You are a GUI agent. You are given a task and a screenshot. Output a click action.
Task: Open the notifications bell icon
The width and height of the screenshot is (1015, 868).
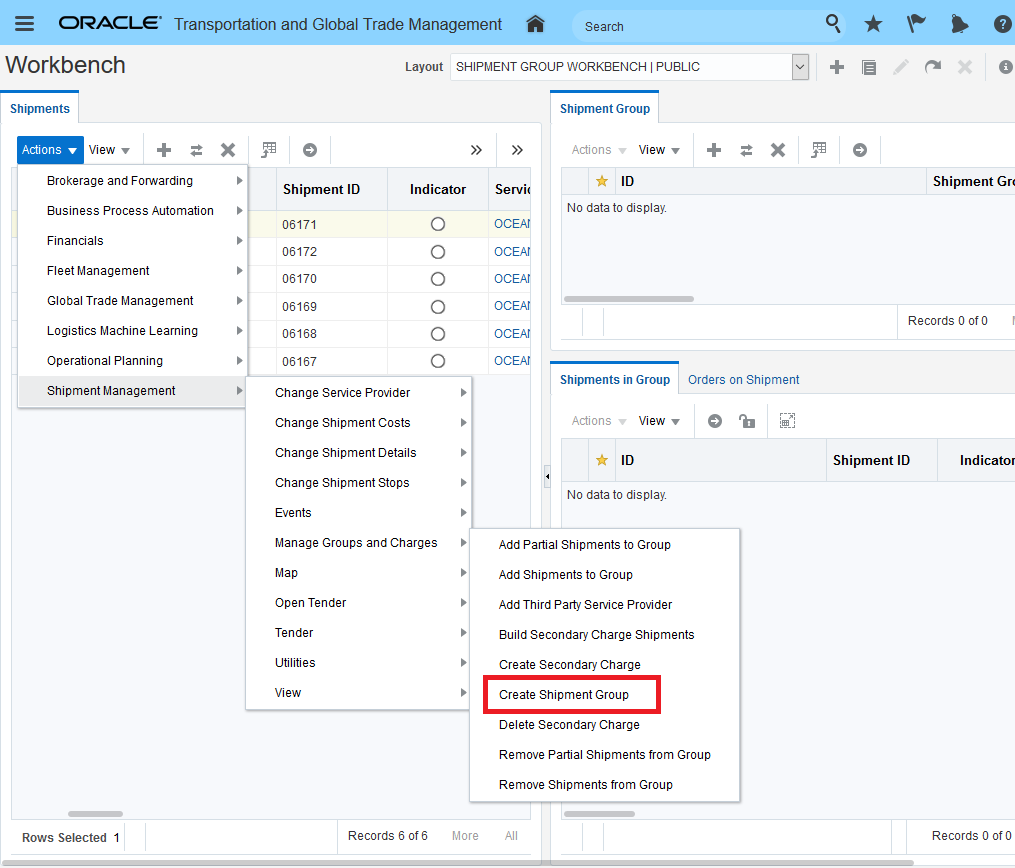[x=959, y=25]
